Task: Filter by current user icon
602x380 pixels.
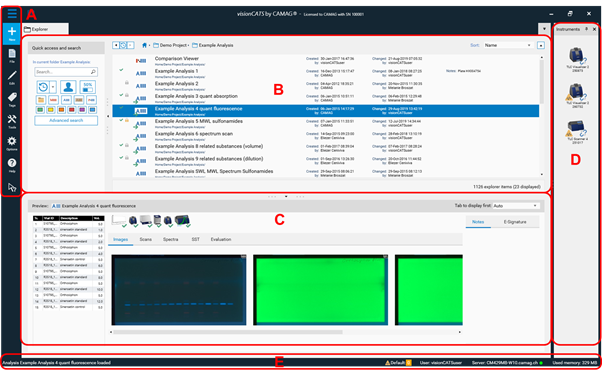Action: point(68,87)
